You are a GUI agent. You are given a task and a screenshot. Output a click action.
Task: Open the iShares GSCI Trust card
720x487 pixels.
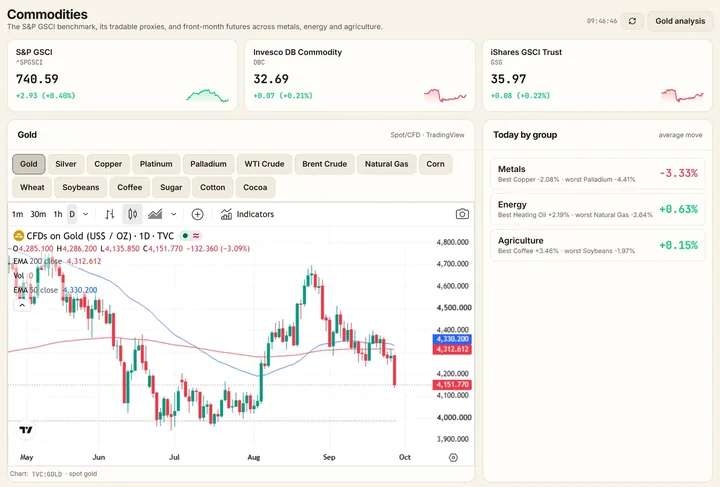(x=597, y=75)
